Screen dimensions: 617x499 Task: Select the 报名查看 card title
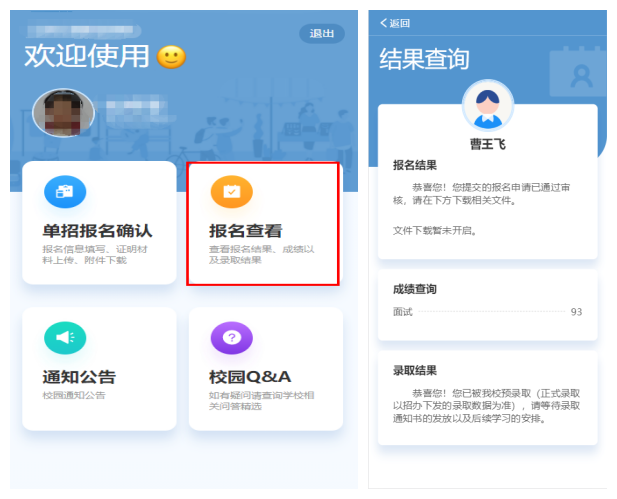(245, 231)
